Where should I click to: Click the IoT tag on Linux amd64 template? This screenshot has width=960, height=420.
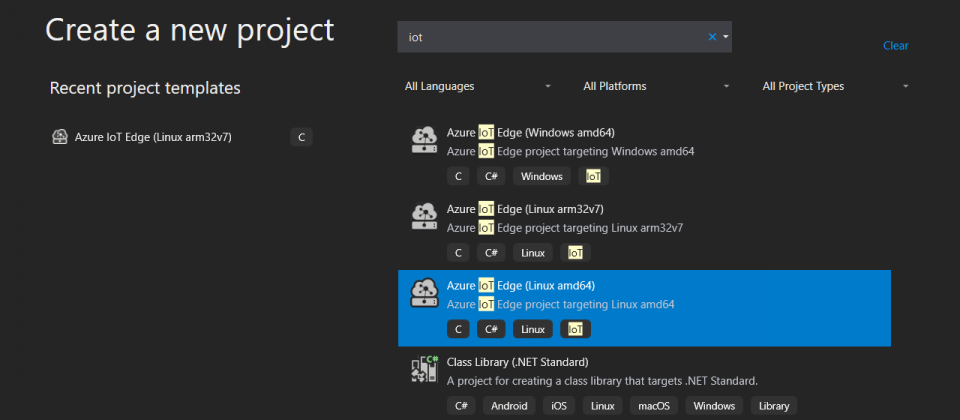[576, 329]
